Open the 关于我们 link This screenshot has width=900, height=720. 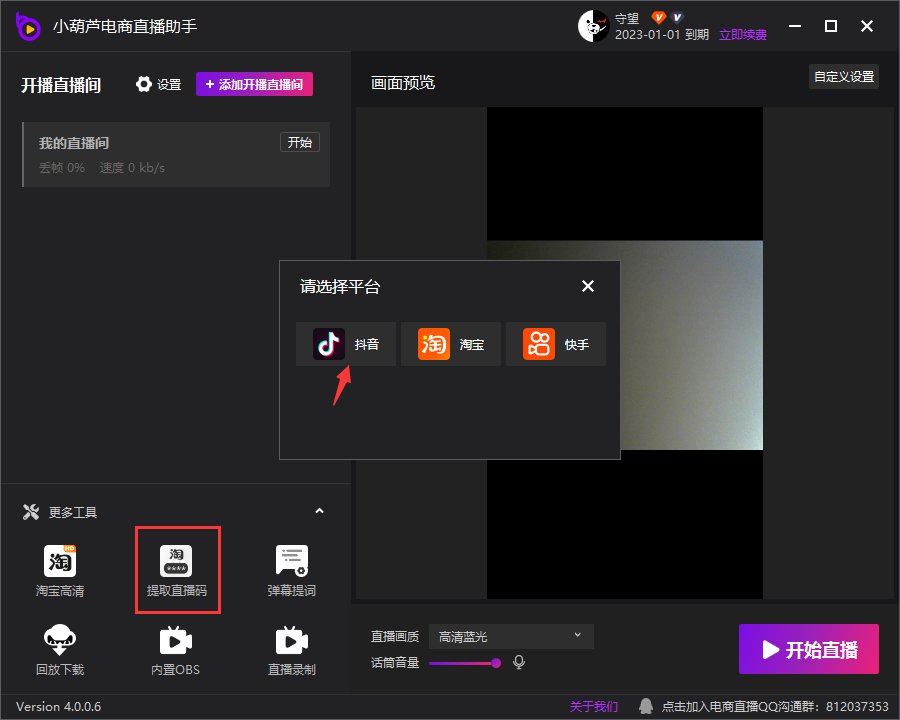coord(594,706)
